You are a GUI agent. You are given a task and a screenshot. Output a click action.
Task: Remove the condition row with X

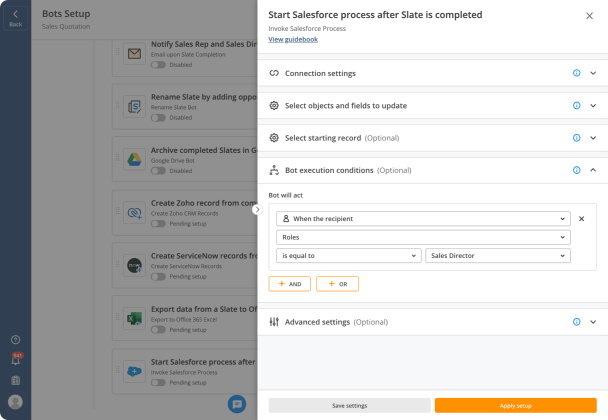pos(582,218)
